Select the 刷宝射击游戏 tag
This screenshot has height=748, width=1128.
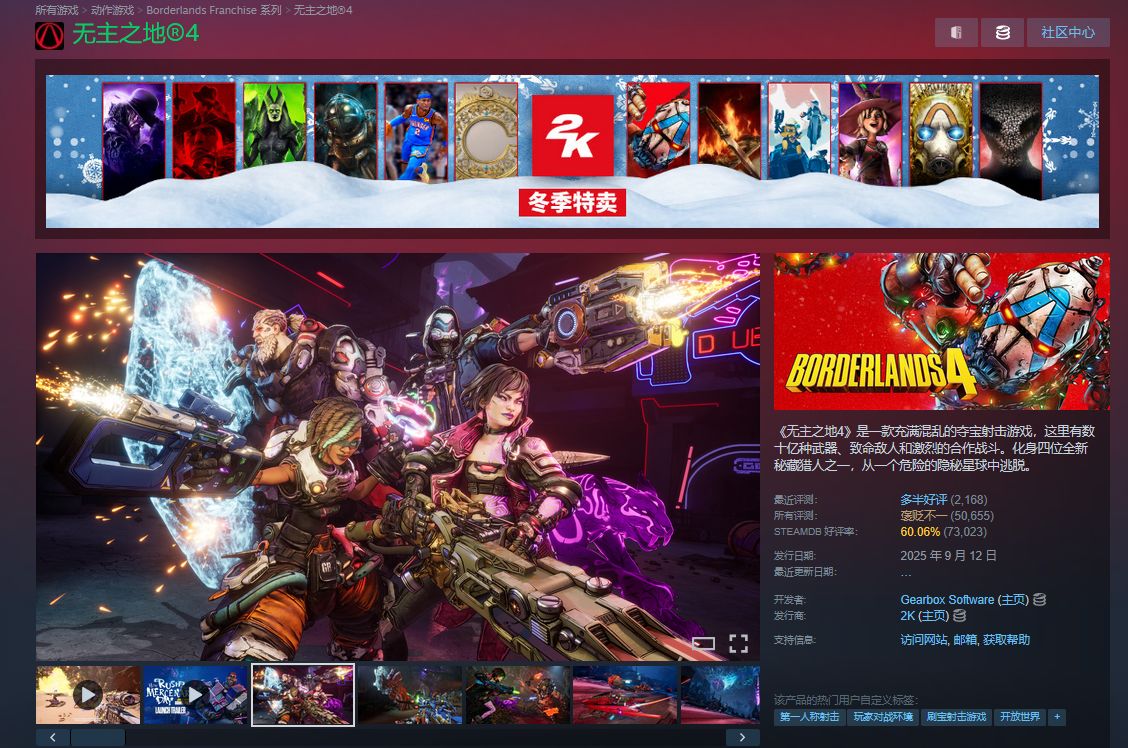click(956, 717)
